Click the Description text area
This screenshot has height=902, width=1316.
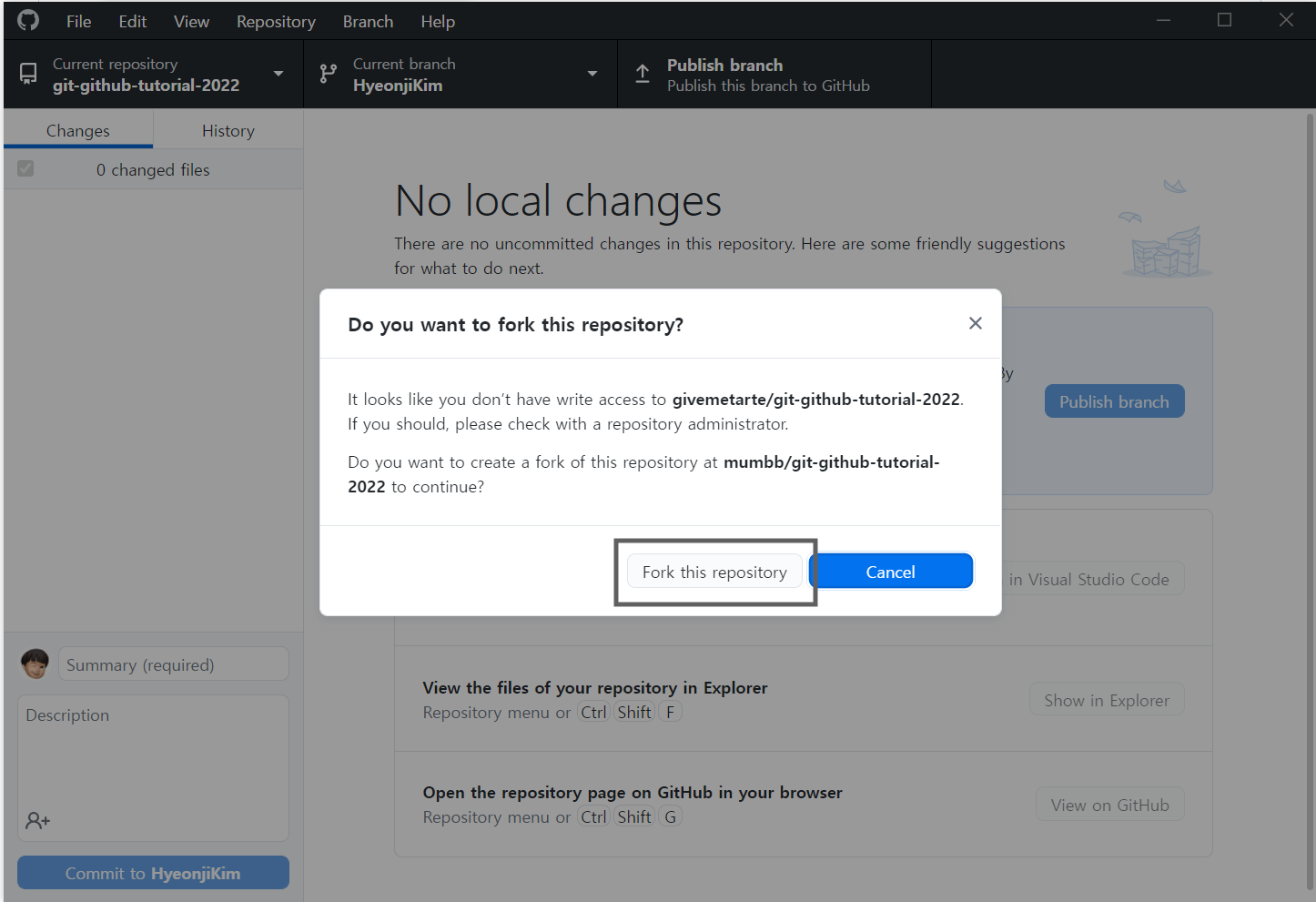153,768
